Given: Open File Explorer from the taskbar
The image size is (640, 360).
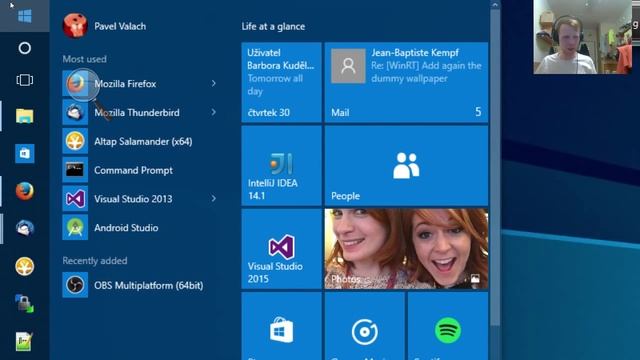Looking at the screenshot, I should tap(24, 116).
